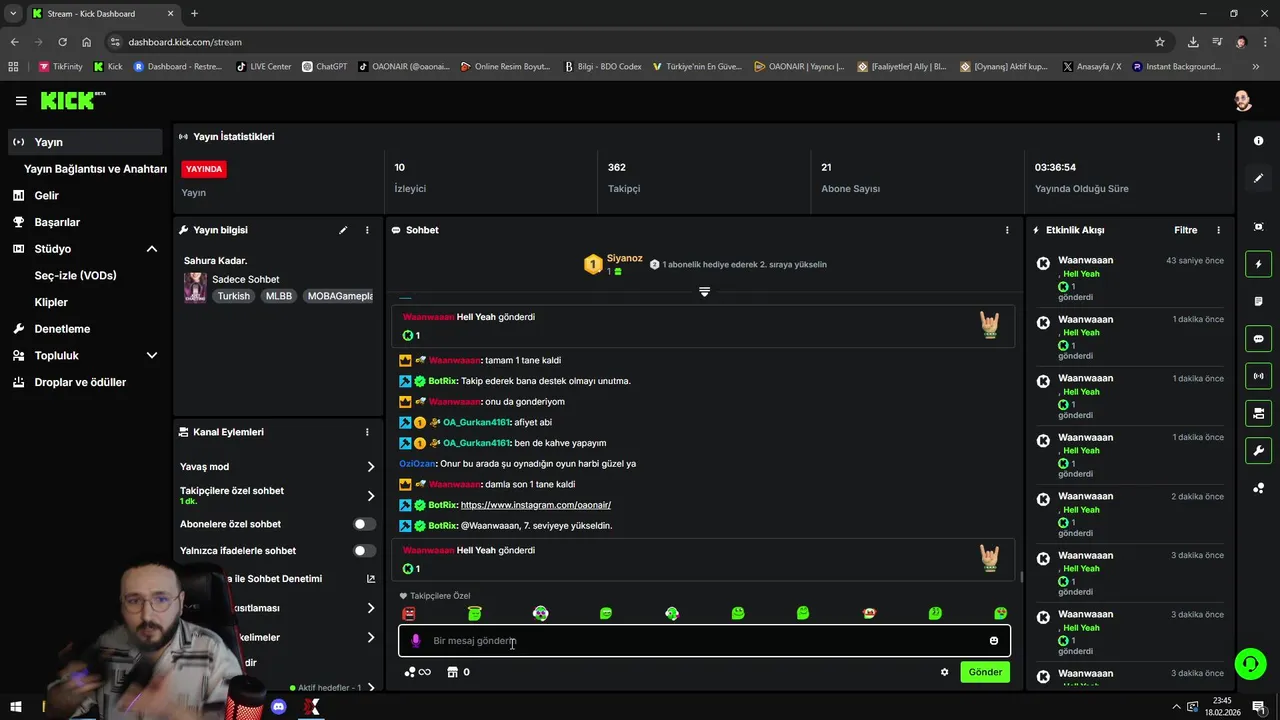This screenshot has height=720, width=1280.
Task: Open the pop-out icon for Sohbet Denetimi
Action: pos(371,579)
